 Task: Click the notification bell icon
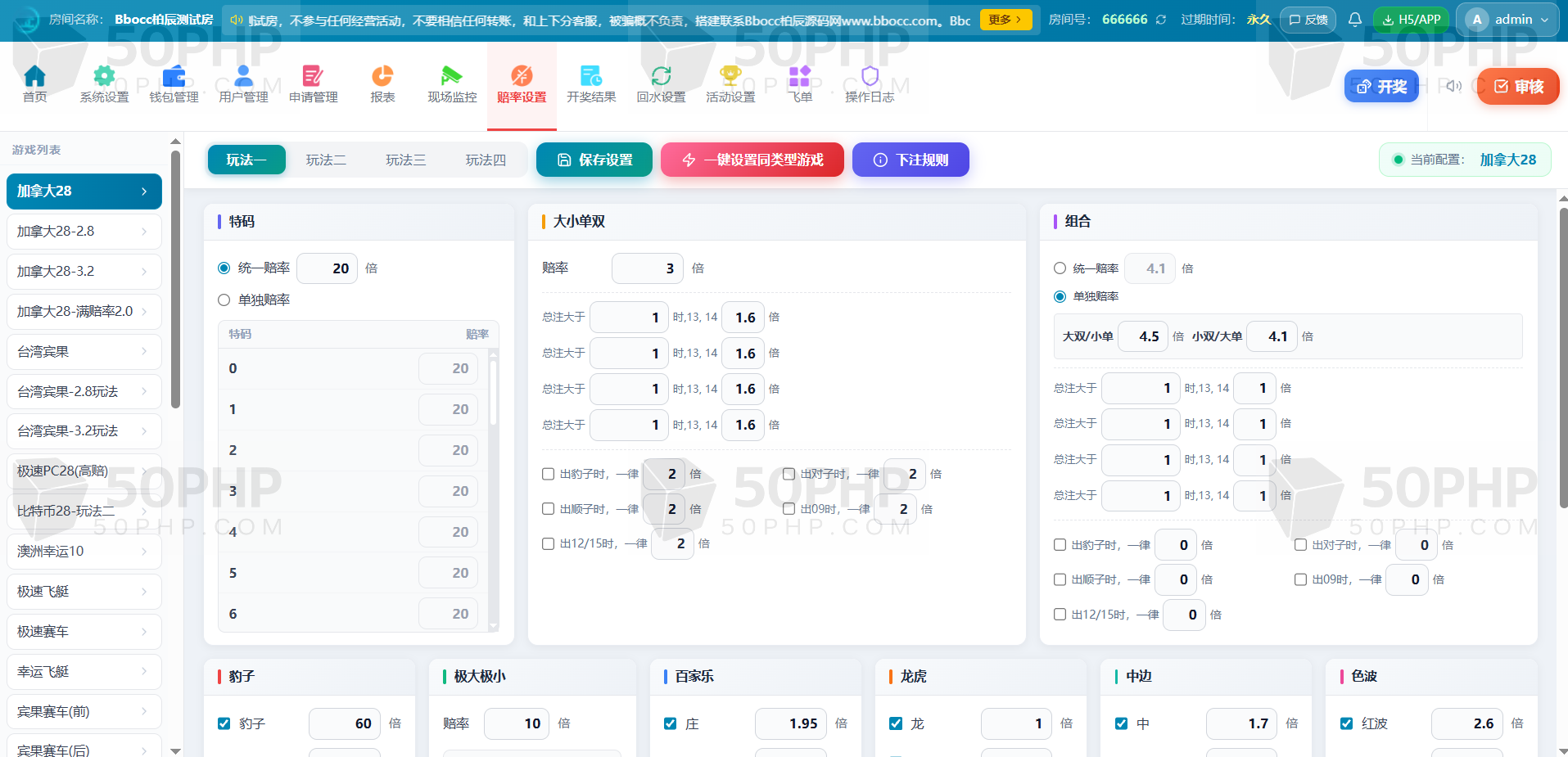coord(1355,20)
